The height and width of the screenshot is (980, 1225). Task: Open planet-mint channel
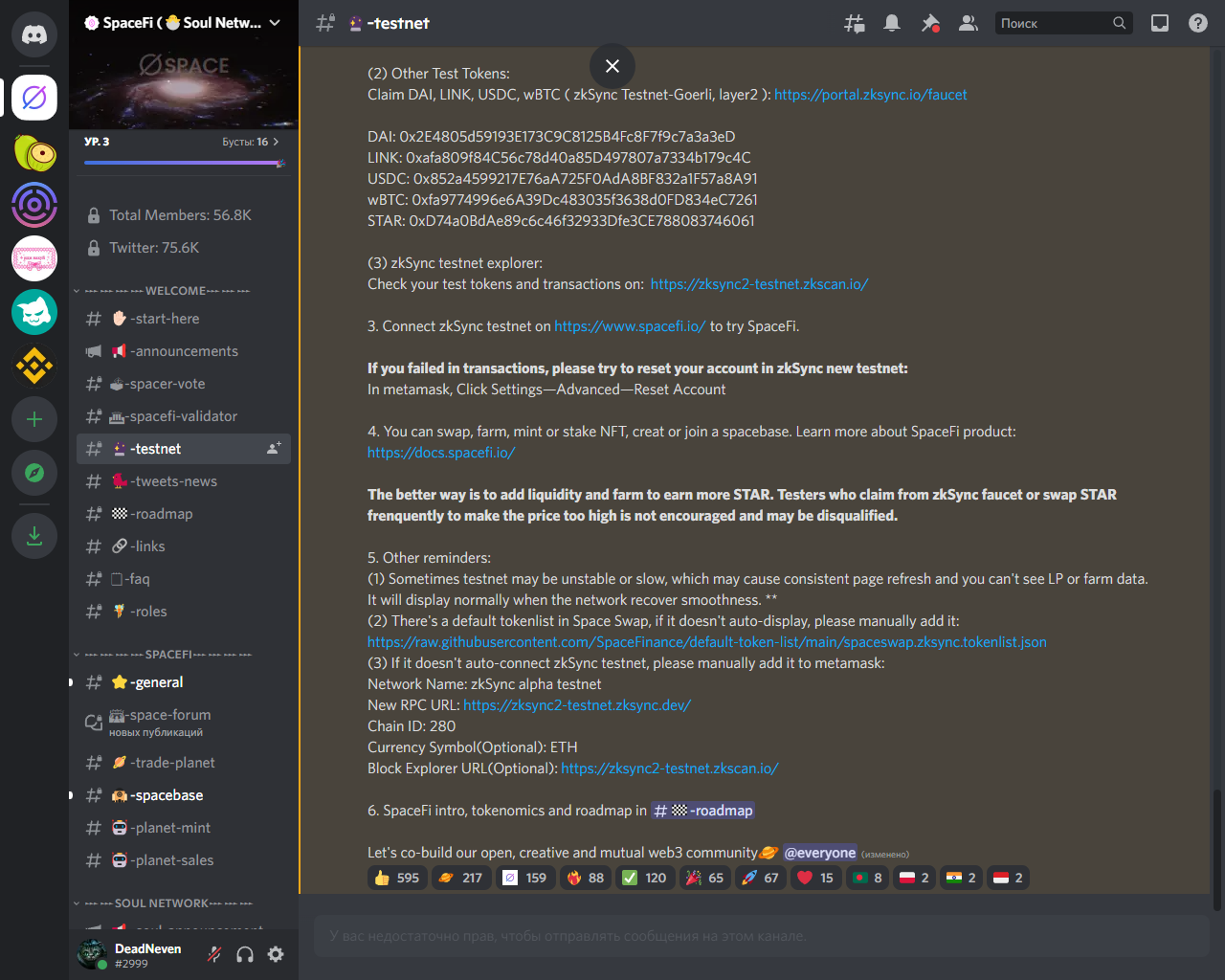point(184,828)
